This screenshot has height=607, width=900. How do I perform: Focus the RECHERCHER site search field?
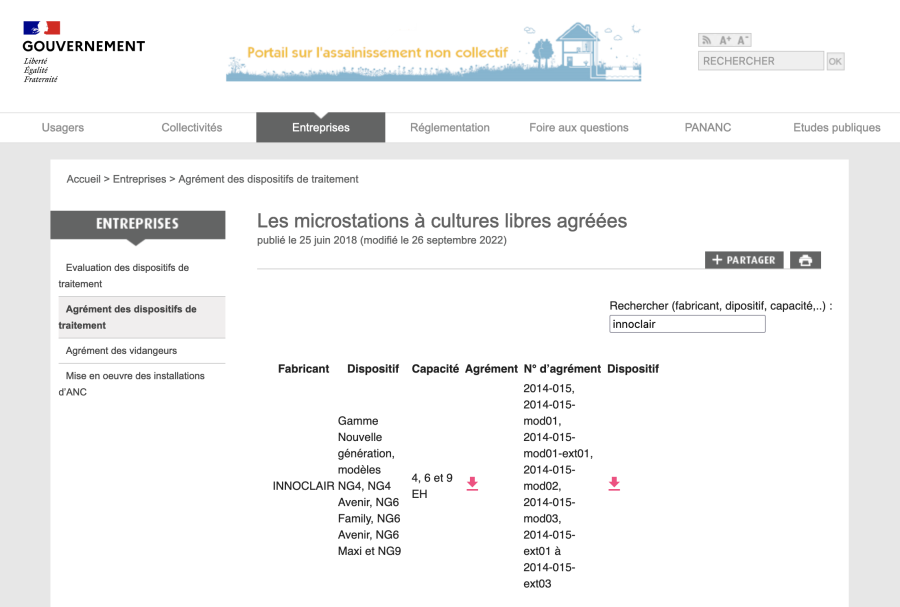click(x=761, y=61)
